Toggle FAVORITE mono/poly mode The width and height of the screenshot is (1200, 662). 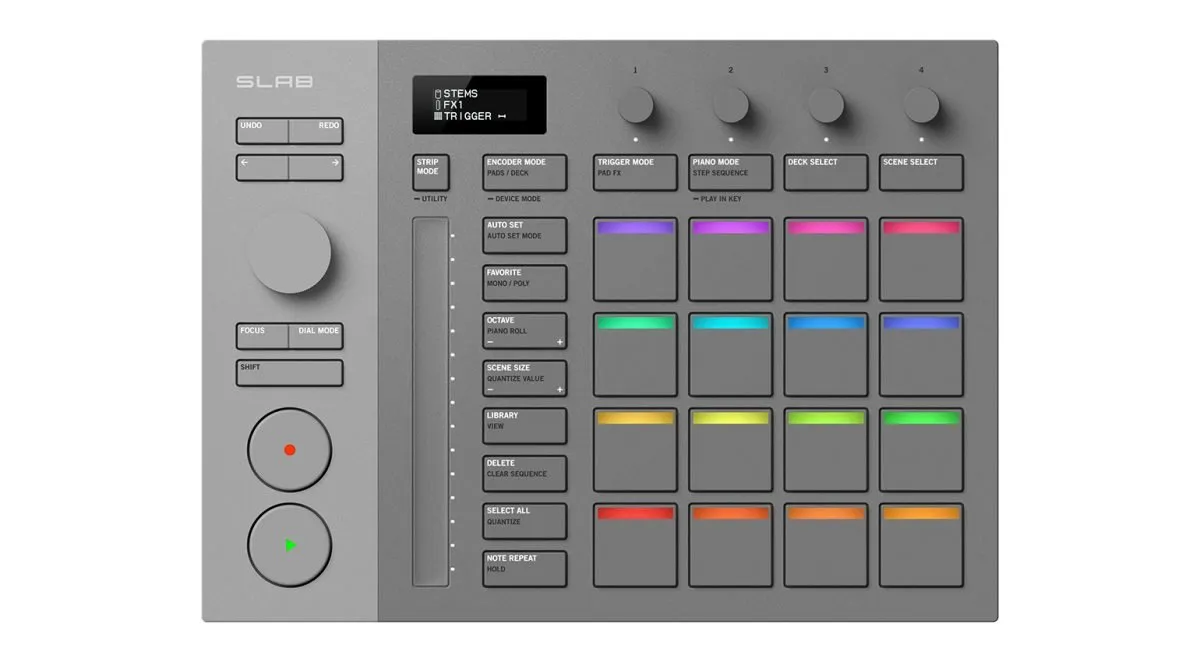tap(523, 282)
